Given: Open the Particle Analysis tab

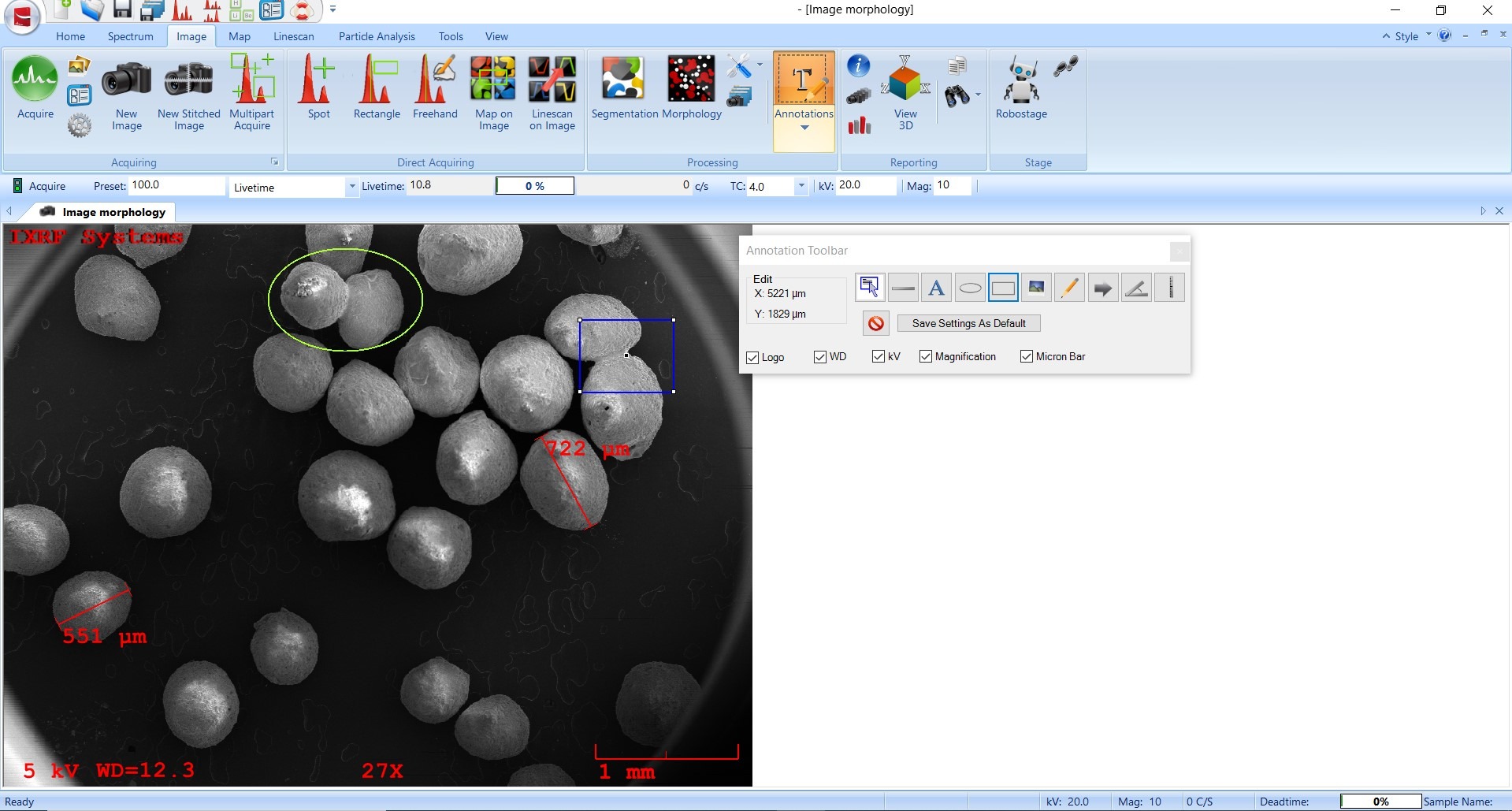Looking at the screenshot, I should click(x=377, y=36).
